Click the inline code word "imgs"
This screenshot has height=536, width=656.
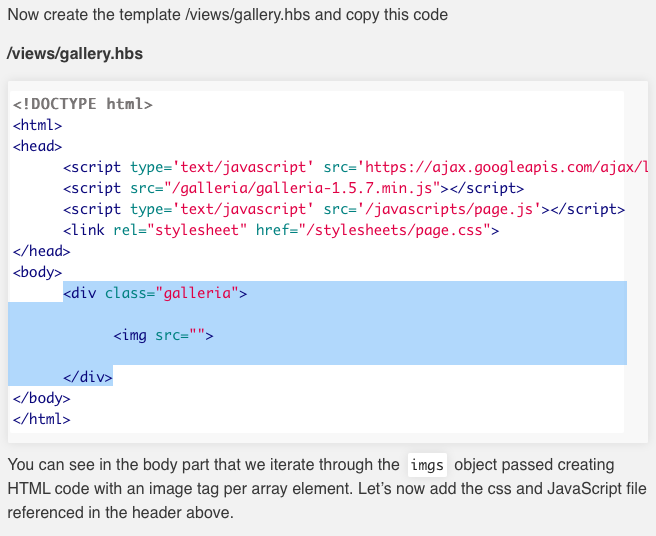point(427,465)
